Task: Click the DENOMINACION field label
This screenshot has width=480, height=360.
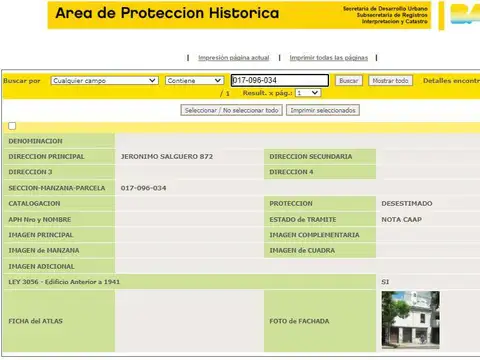Action: click(x=35, y=141)
